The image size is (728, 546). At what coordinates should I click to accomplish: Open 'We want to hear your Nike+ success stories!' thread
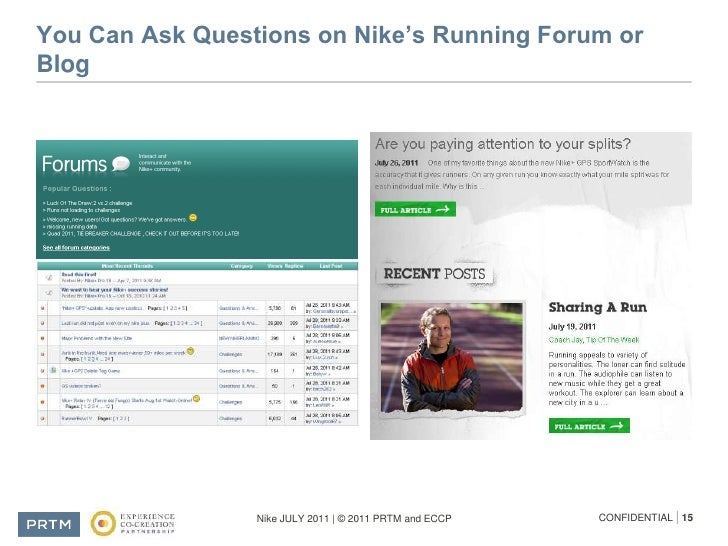click(x=115, y=290)
